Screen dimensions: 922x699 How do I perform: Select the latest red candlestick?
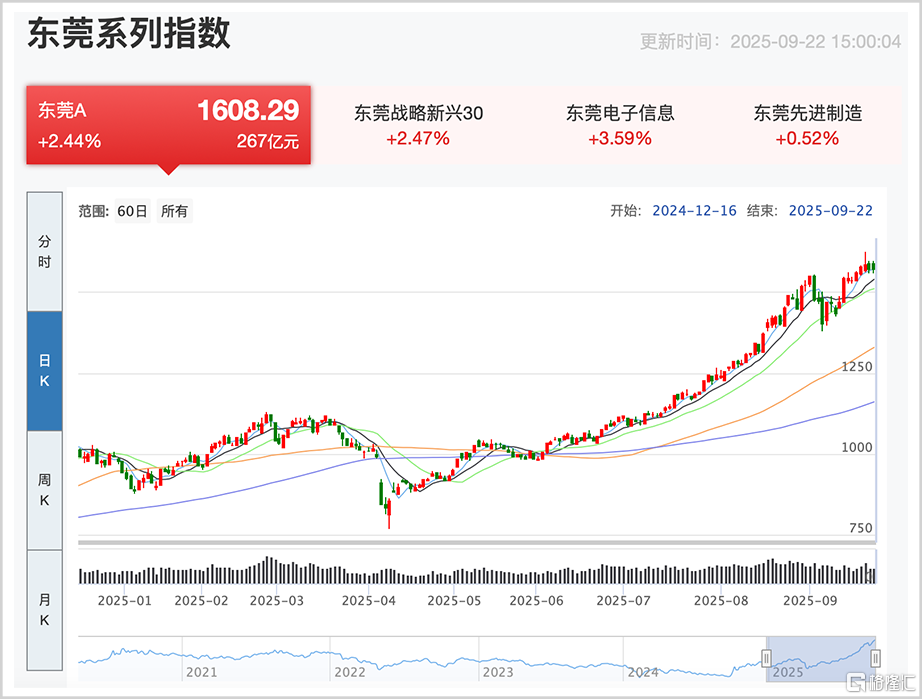click(x=866, y=268)
